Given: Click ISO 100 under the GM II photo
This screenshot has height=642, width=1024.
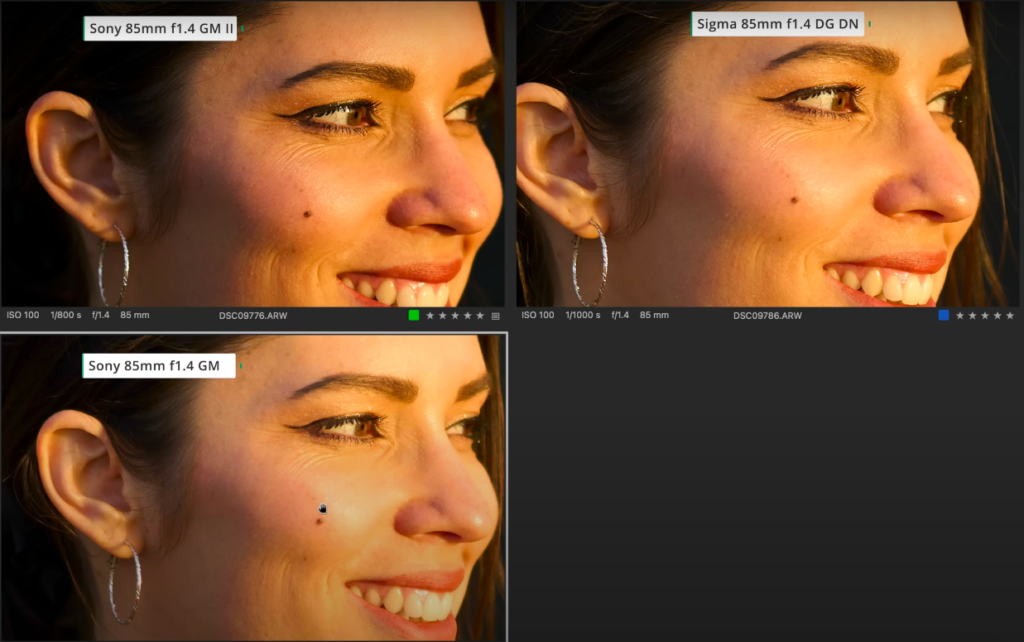Looking at the screenshot, I should coord(23,315).
